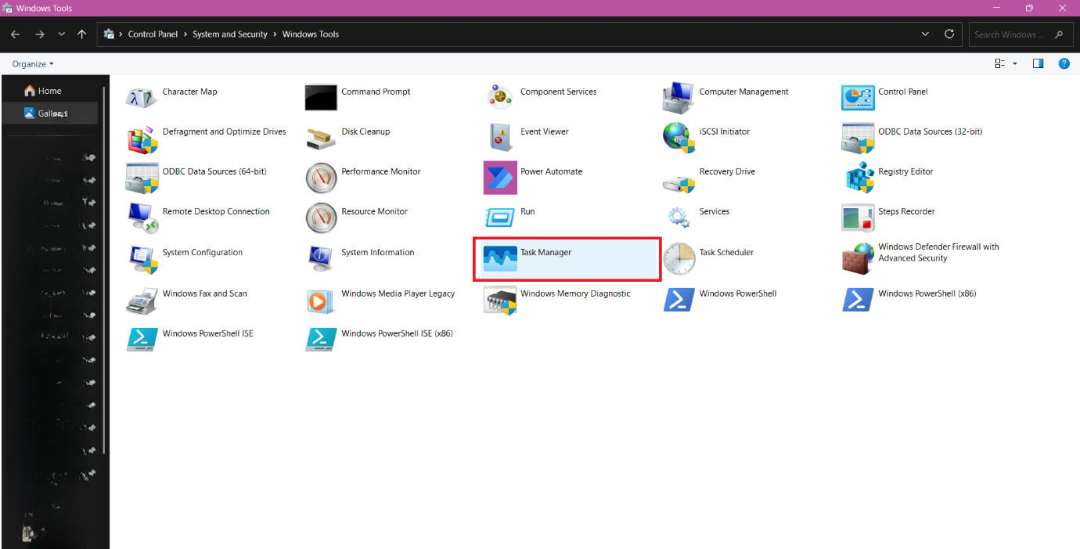
Task: Open the Registry Editor icon
Action: 858,178
